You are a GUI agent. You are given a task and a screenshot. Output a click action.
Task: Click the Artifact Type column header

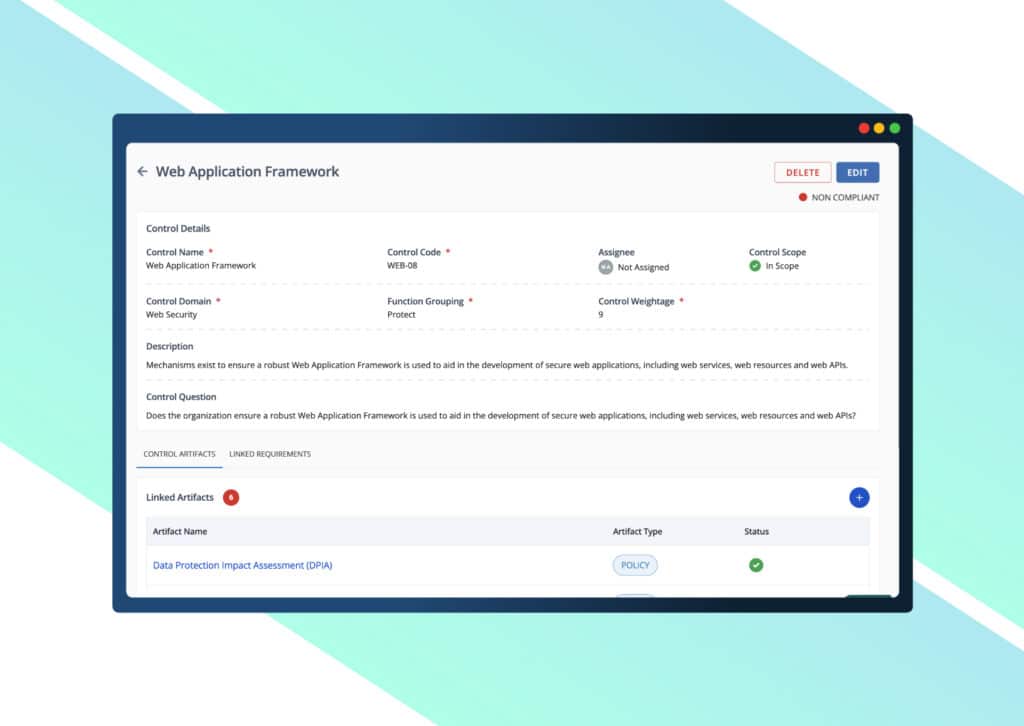tap(637, 531)
